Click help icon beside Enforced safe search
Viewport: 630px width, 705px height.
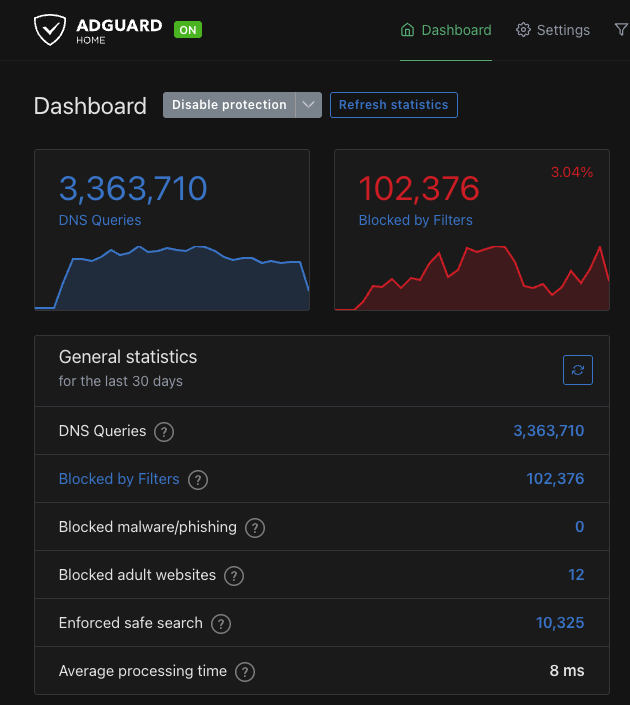[221, 624]
